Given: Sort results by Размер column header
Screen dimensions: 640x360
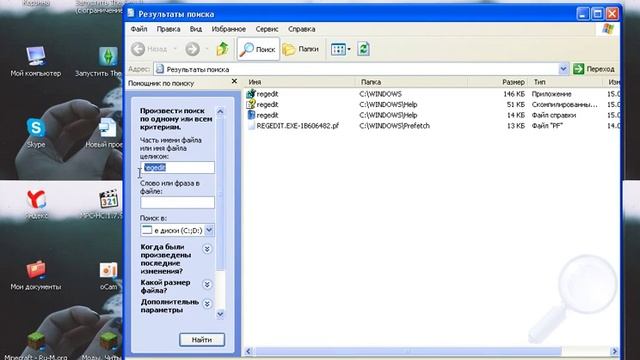Looking at the screenshot, I should point(498,82).
